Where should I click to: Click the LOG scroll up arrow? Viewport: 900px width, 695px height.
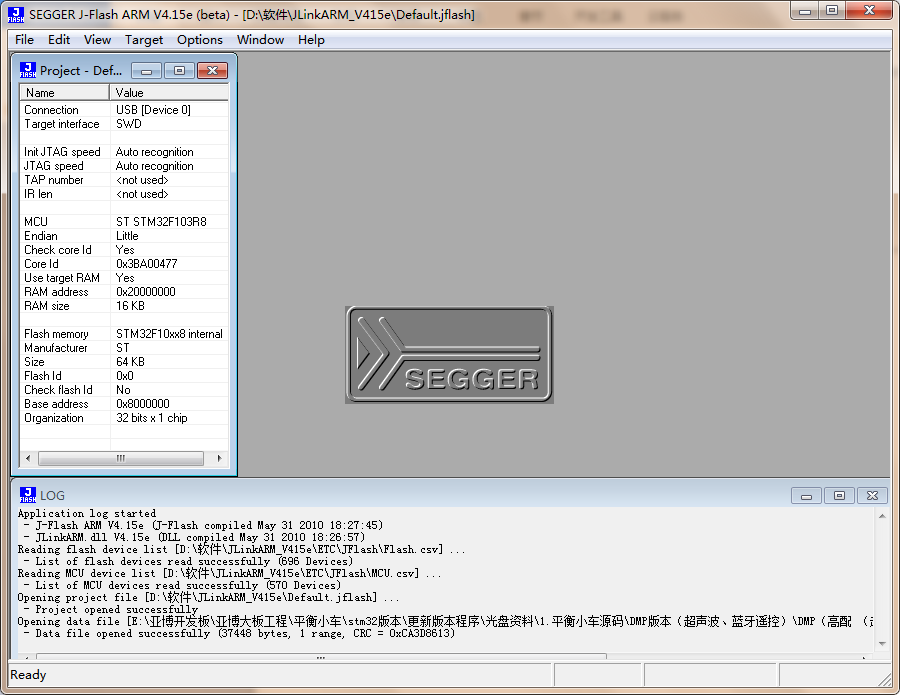(882, 516)
